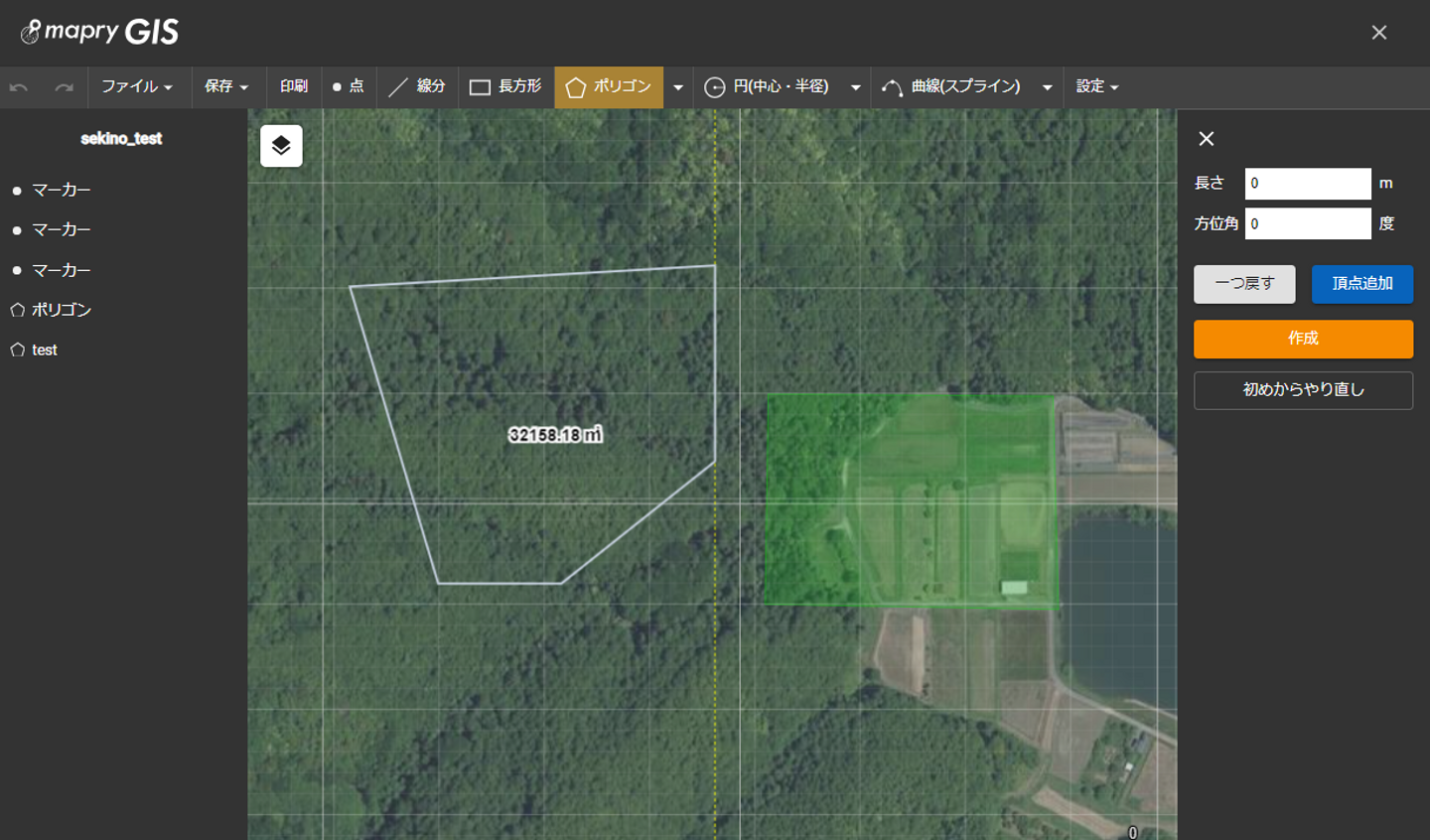The width and height of the screenshot is (1430, 840).
Task: Choose the 曲線(スプライン) spline curve tool
Action: (x=951, y=87)
